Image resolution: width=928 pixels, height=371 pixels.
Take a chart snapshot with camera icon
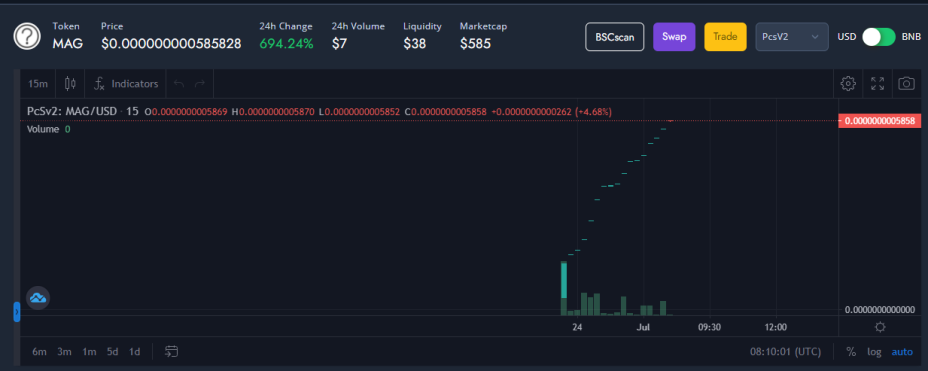[906, 83]
